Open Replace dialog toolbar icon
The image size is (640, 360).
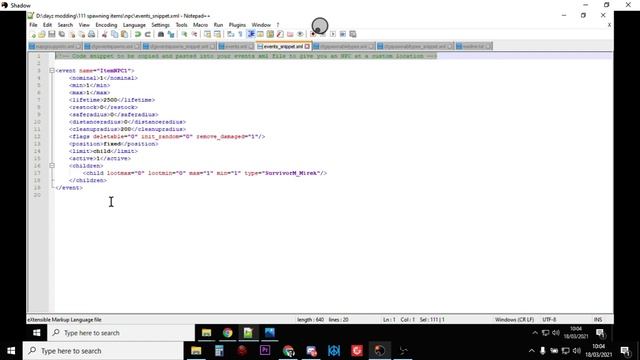[171, 34]
